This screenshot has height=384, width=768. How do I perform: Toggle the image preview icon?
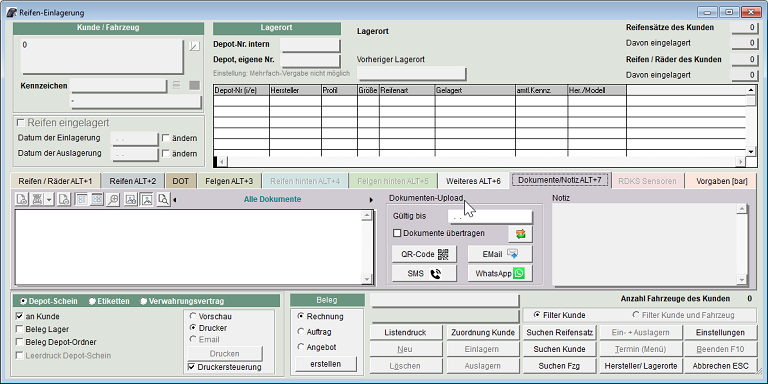(x=146, y=199)
